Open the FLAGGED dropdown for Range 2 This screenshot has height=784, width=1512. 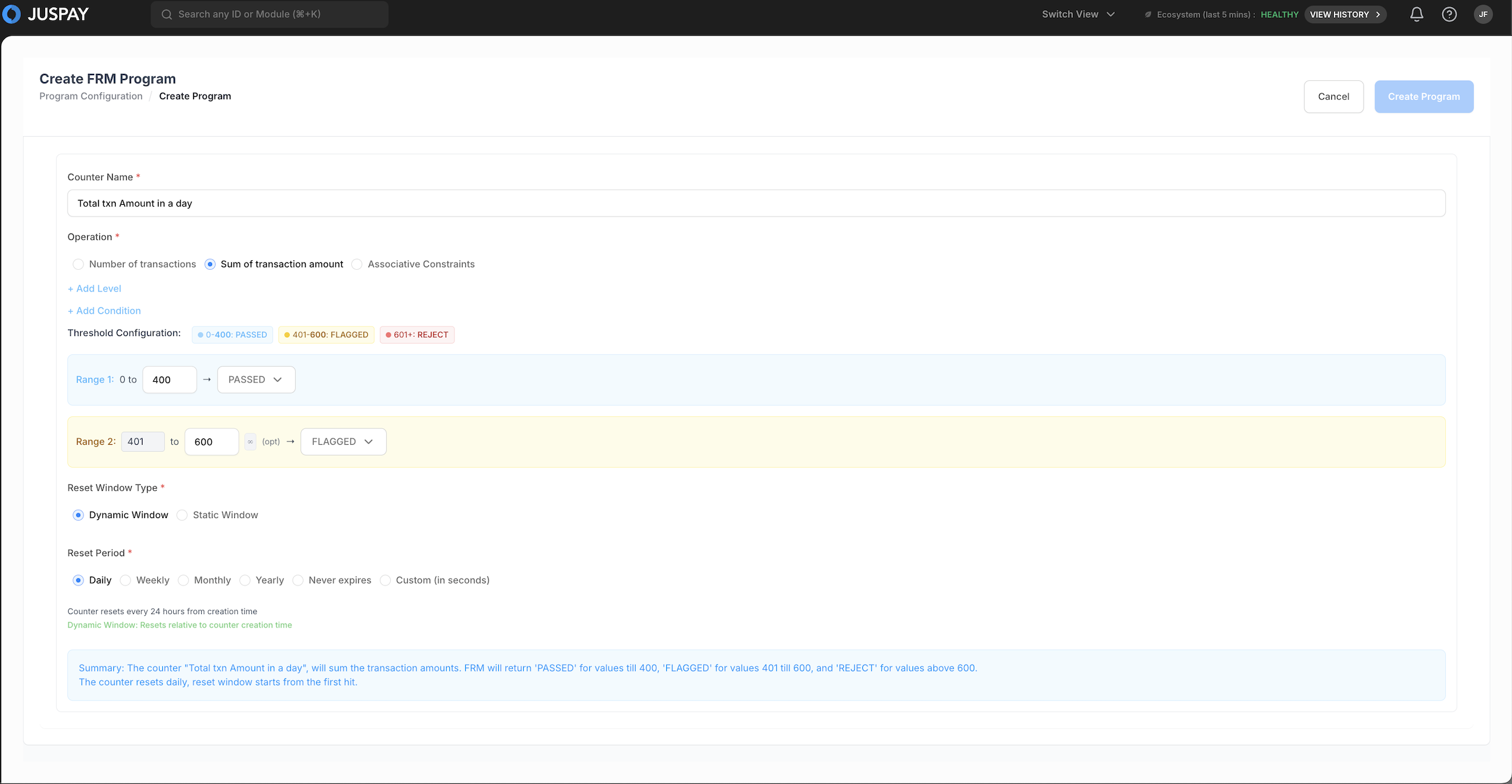point(344,442)
